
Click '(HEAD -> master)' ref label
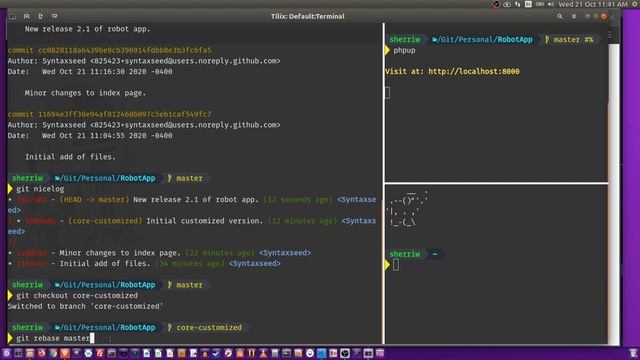(x=94, y=200)
